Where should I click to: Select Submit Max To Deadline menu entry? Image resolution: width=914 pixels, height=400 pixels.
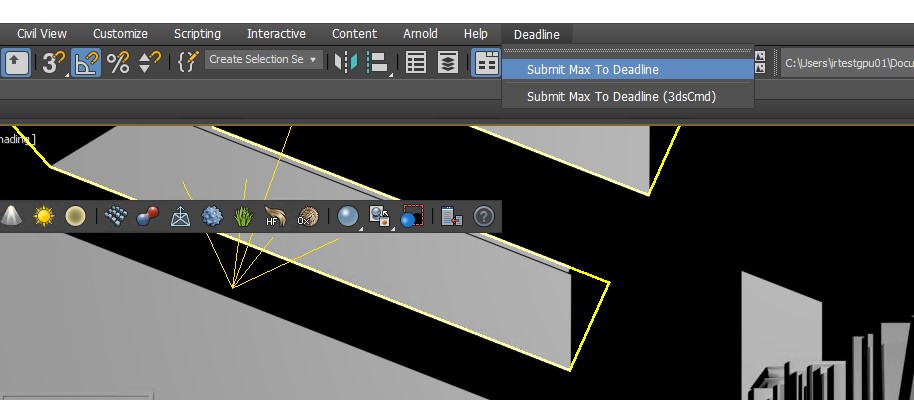(628, 69)
